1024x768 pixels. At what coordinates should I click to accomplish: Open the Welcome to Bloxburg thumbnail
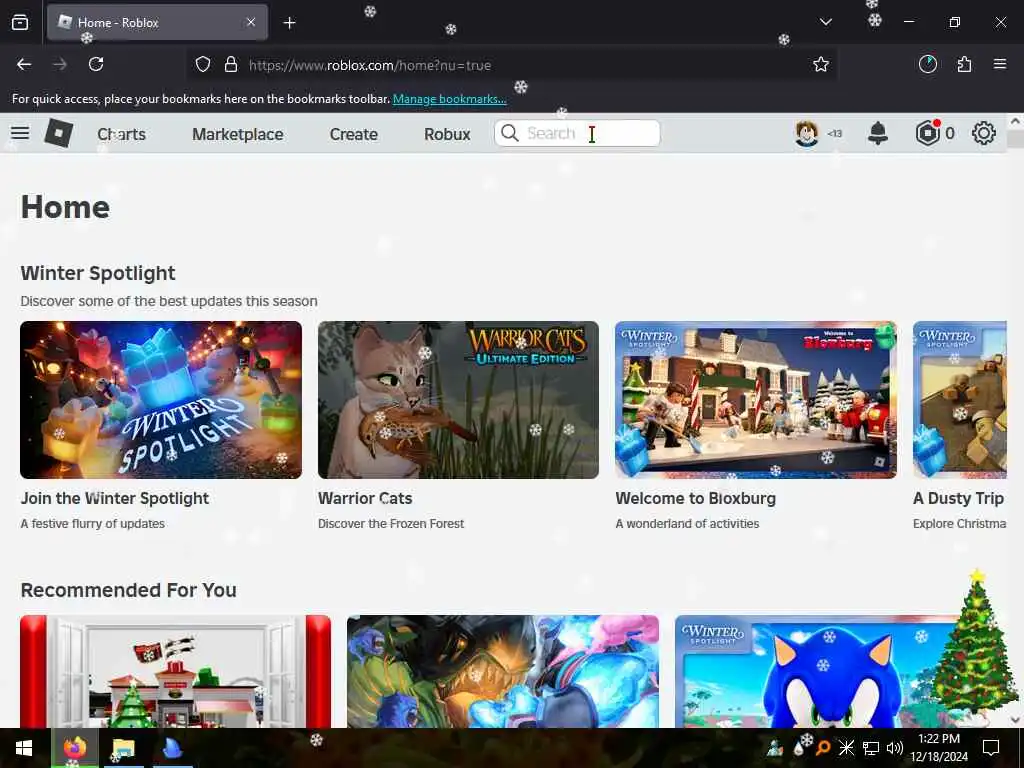pyautogui.click(x=756, y=400)
